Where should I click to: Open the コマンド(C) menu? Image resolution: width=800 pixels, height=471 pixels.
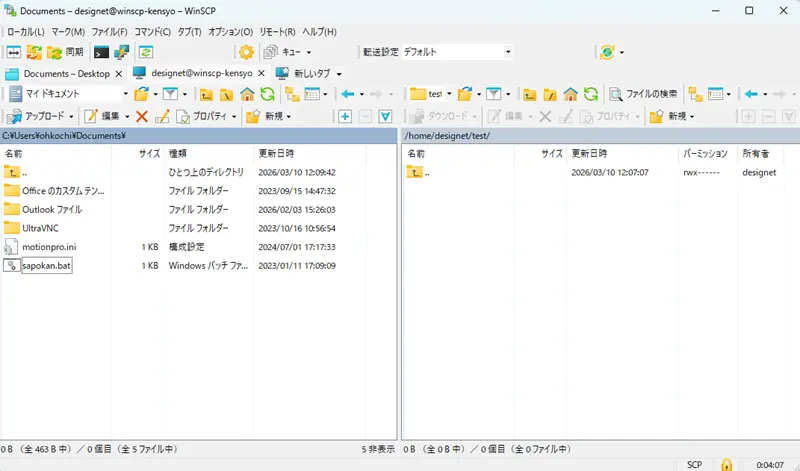point(152,32)
